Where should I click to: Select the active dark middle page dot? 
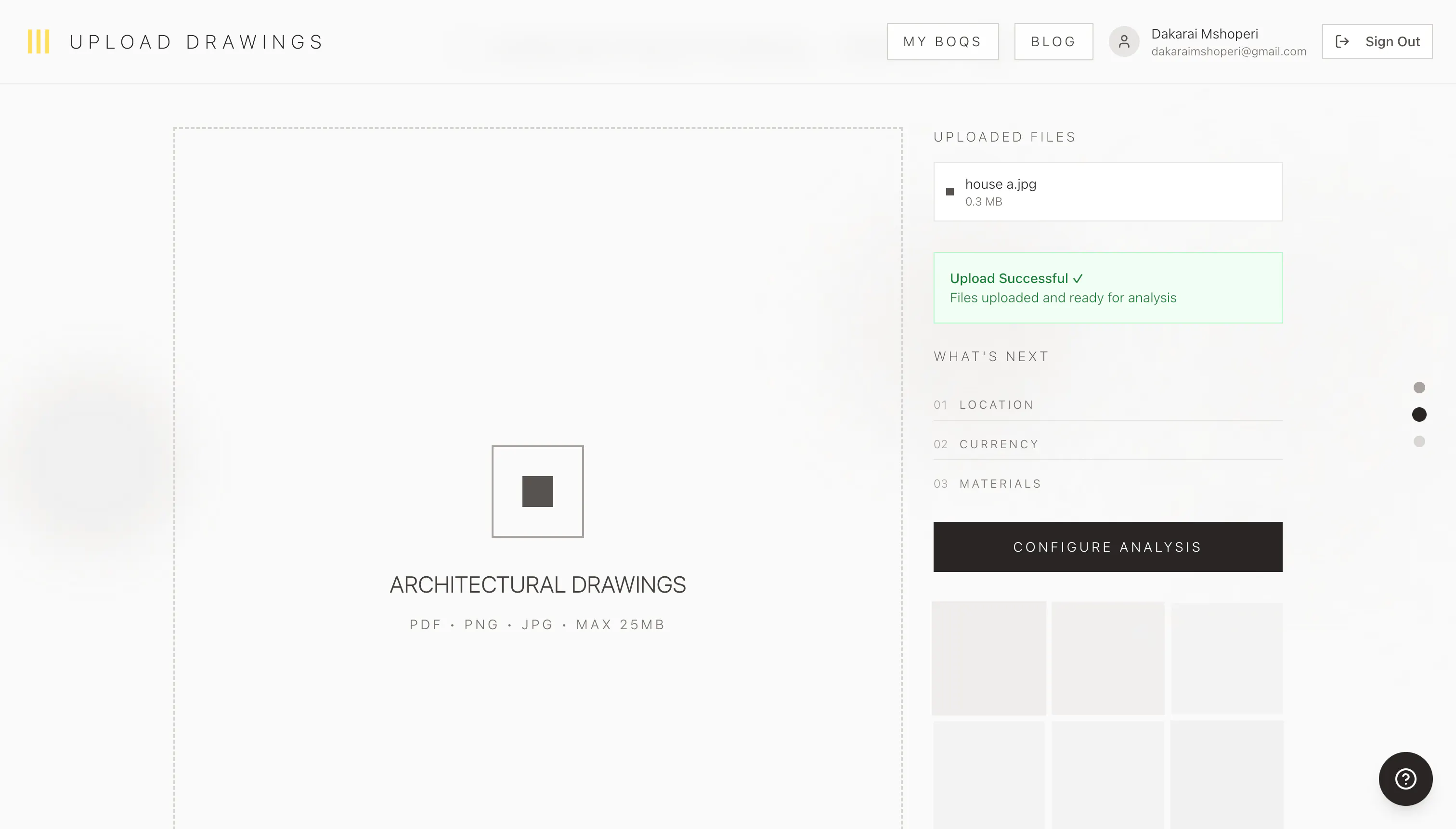(1419, 414)
